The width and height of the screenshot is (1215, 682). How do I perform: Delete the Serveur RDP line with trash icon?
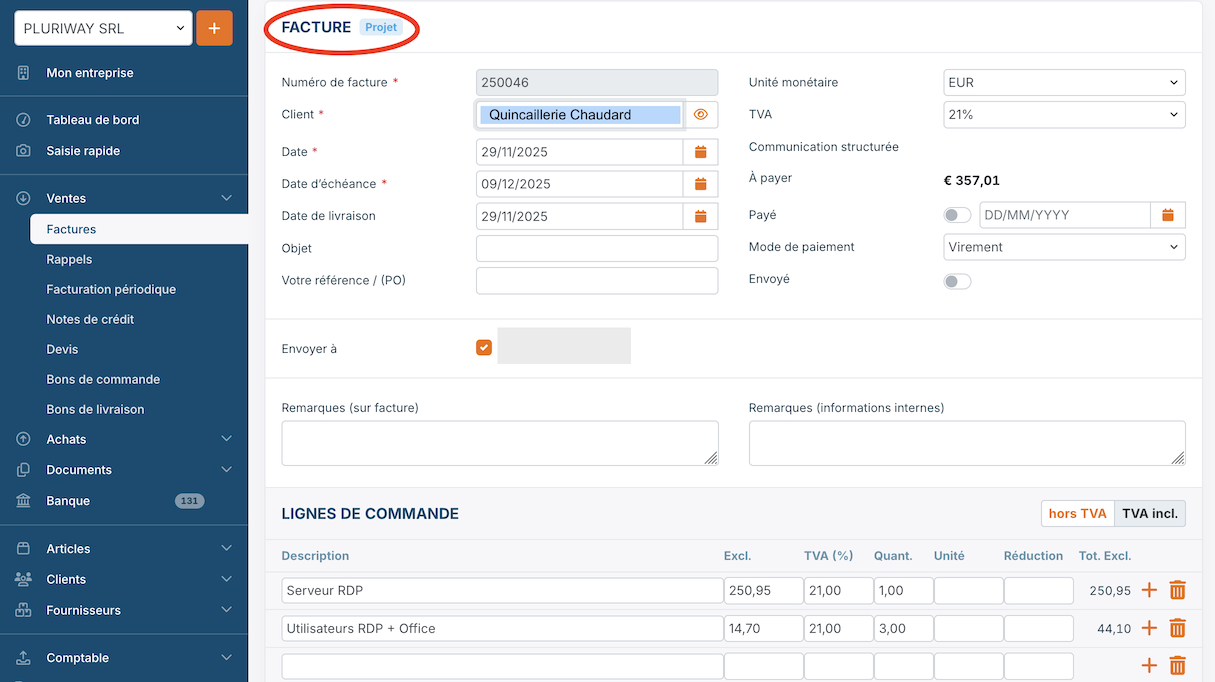click(x=1177, y=591)
